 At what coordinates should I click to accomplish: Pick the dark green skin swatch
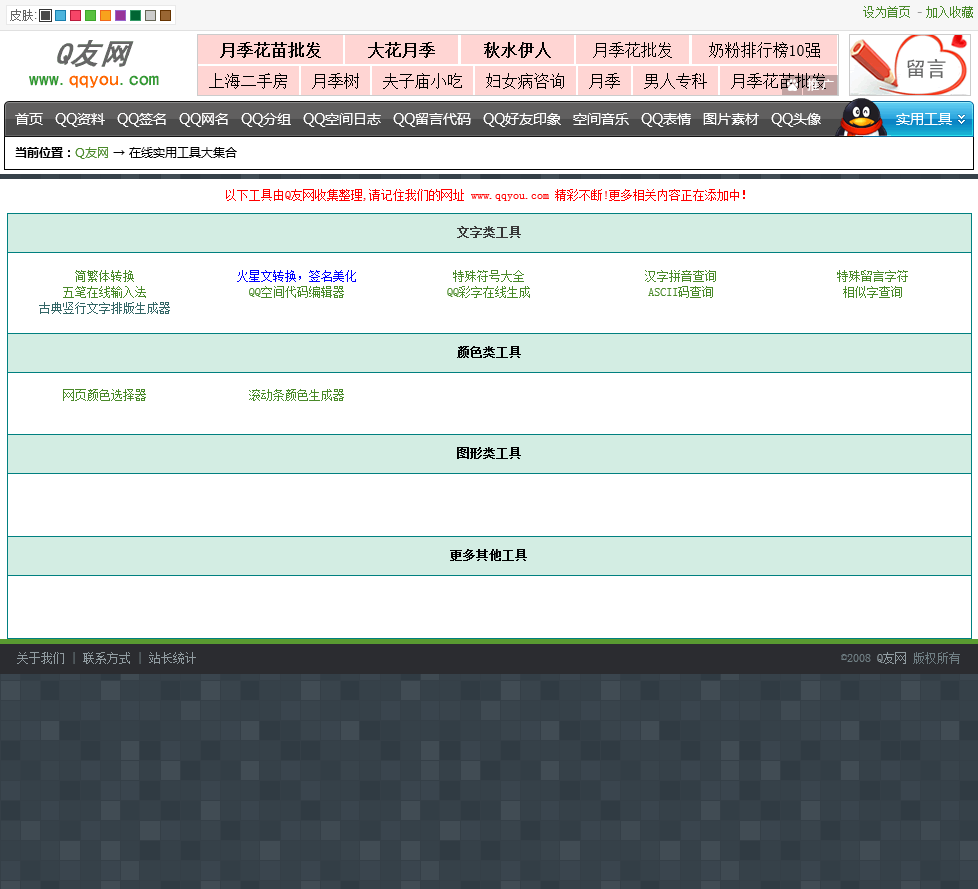click(x=135, y=16)
